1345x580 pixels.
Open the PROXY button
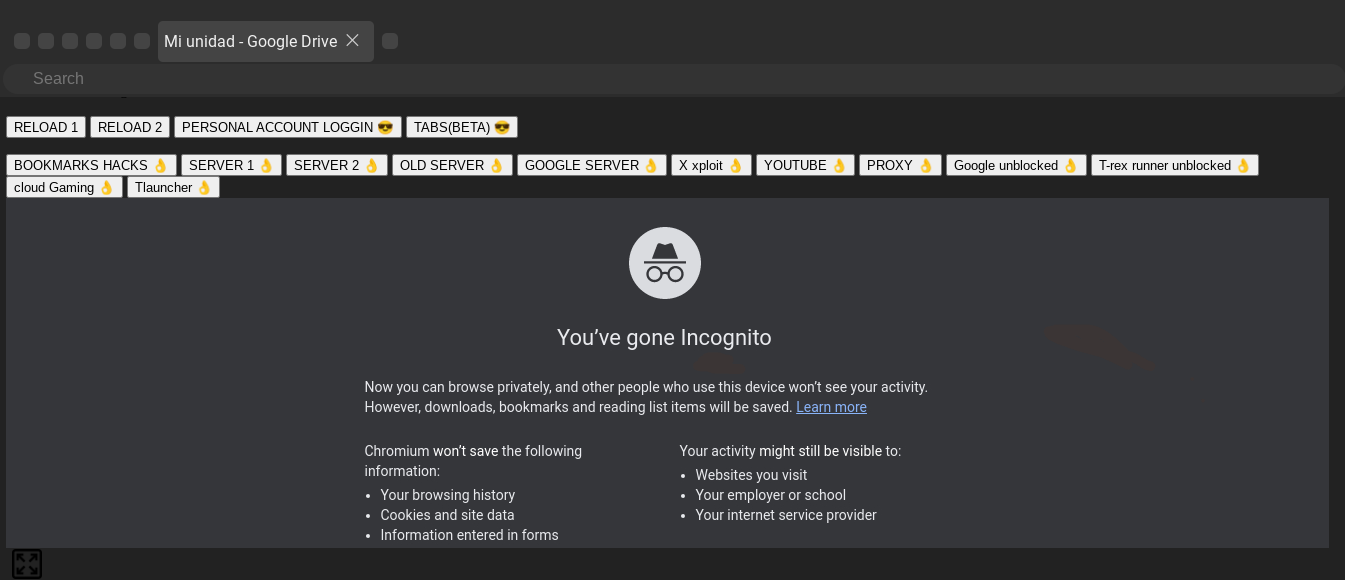899,165
